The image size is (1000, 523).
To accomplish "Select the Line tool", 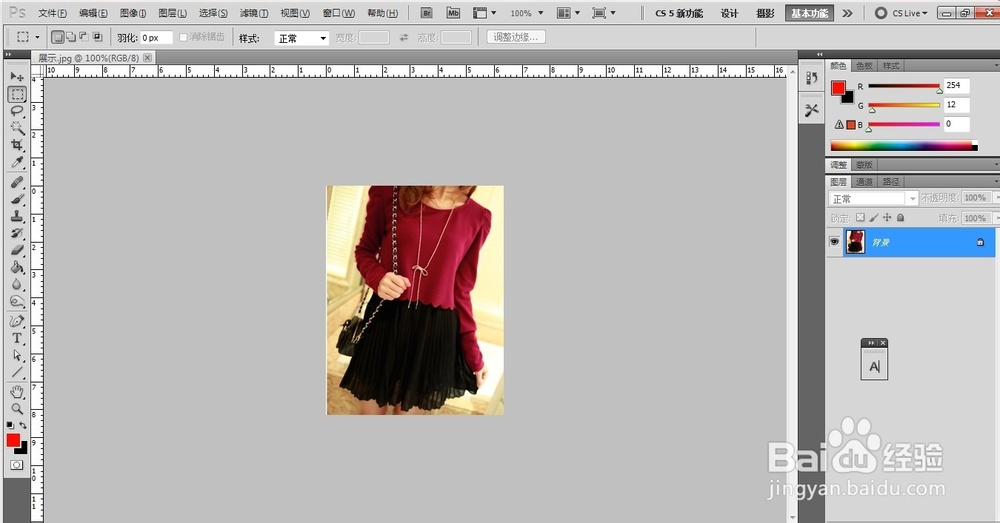I will click(x=17, y=372).
